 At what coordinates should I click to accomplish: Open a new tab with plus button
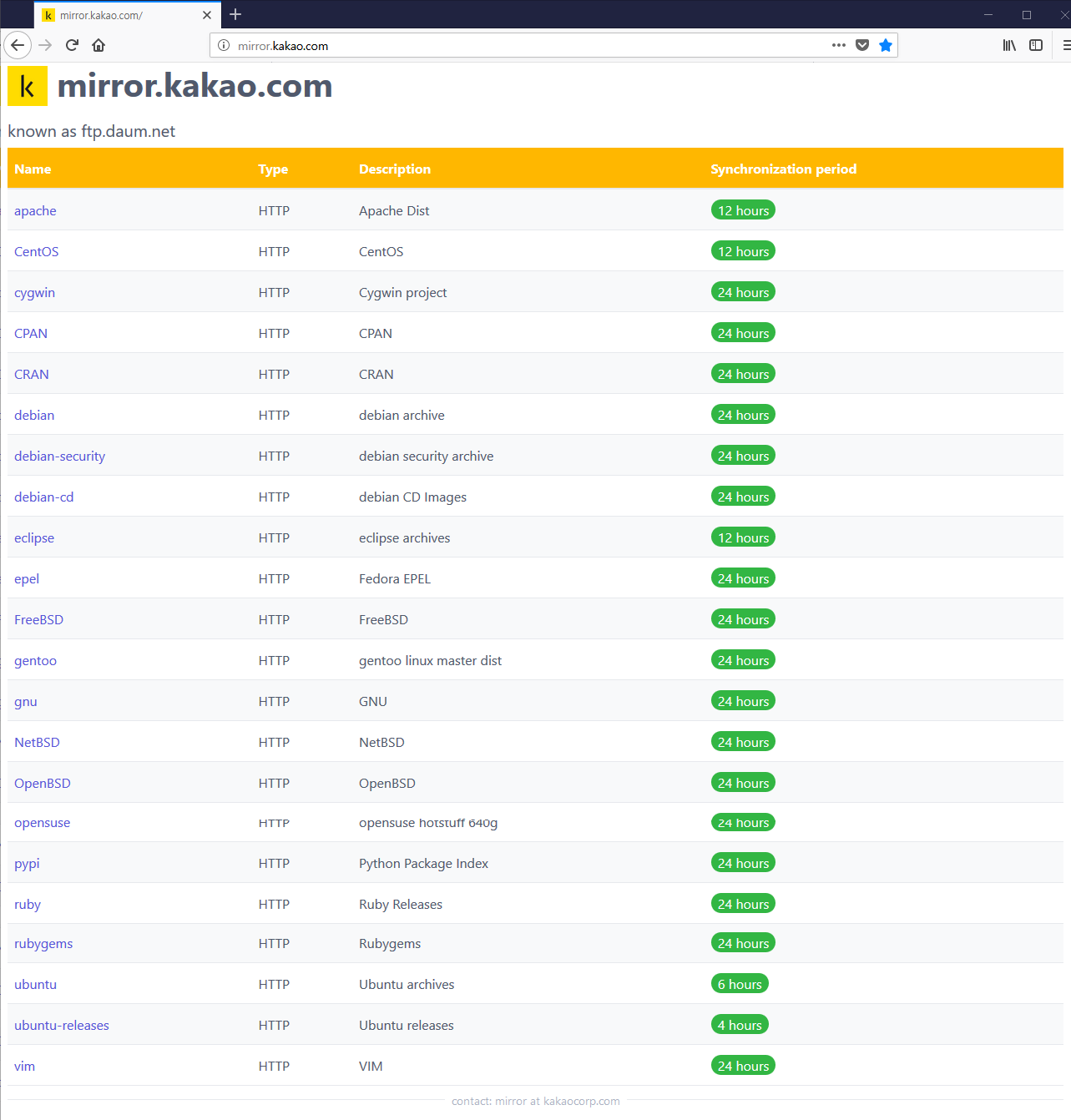235,14
